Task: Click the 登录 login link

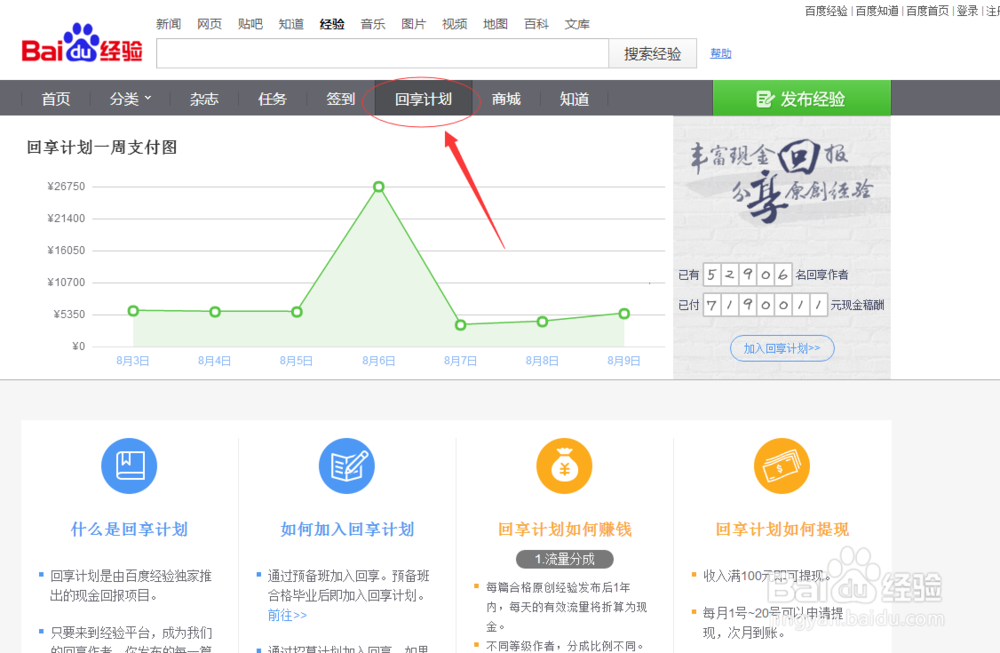Action: point(967,11)
